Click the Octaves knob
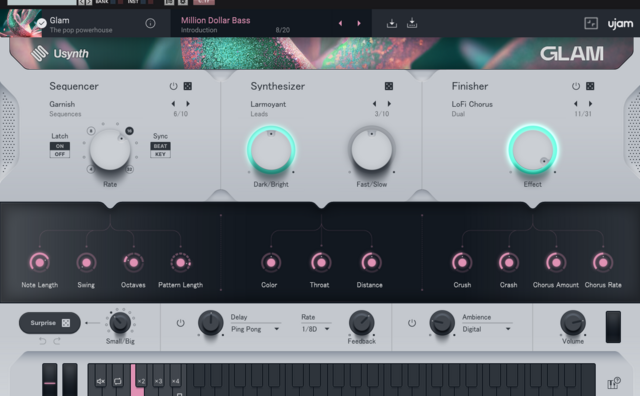640x396 pixels. [133, 263]
